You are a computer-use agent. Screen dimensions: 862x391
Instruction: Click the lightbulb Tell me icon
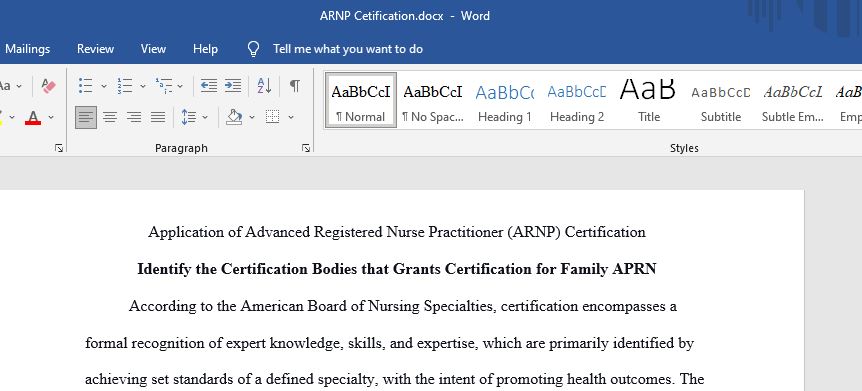point(253,49)
